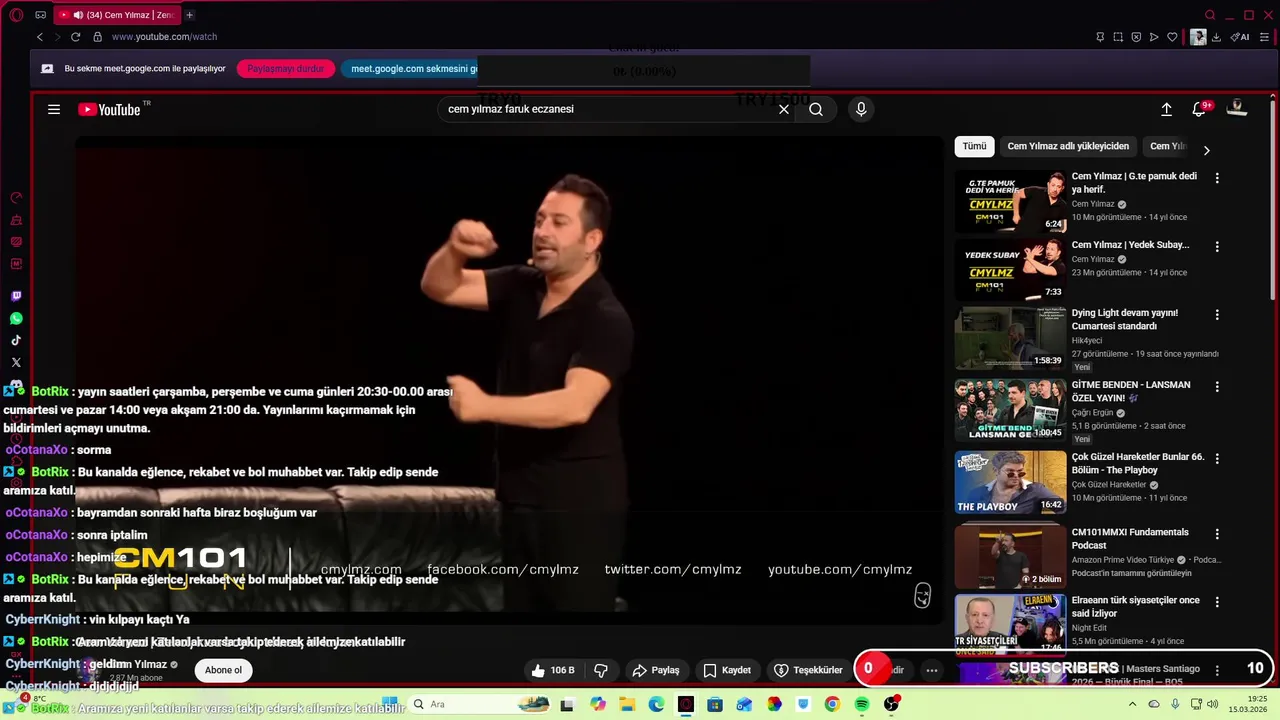Subscribe with Abone ol button
This screenshot has width=1280, height=720.
223,670
